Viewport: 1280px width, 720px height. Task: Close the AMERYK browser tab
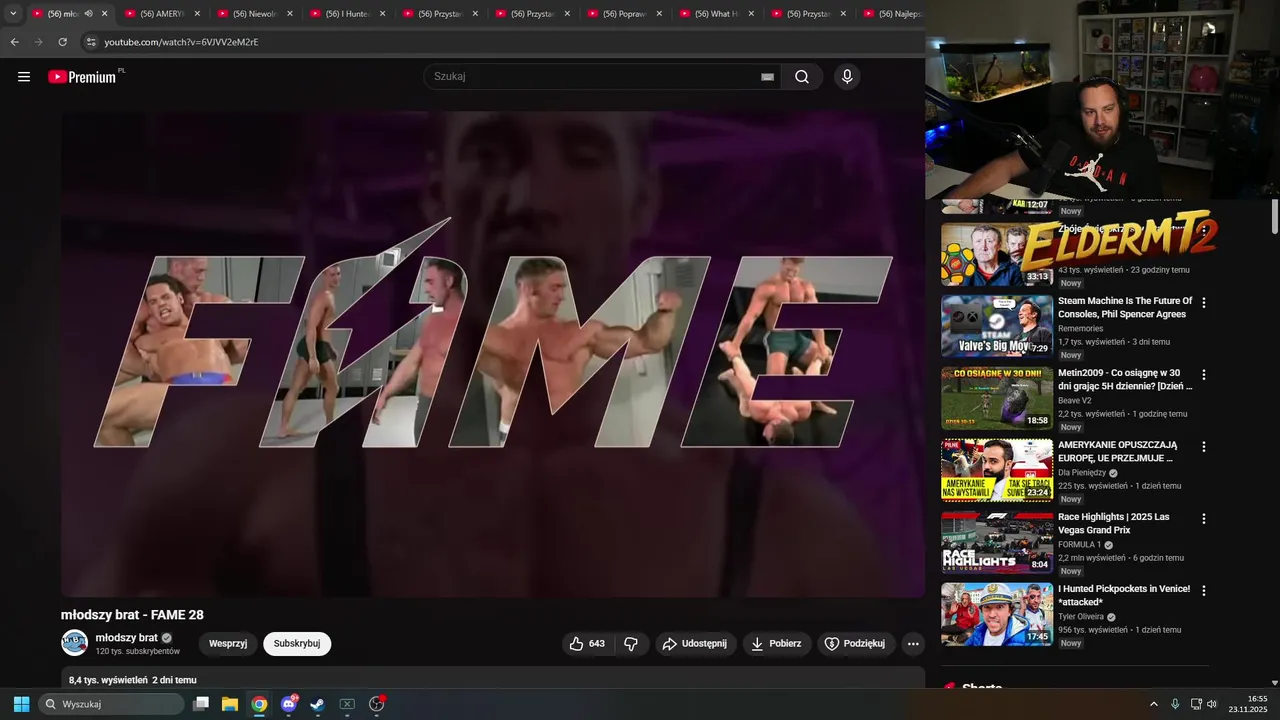click(197, 14)
